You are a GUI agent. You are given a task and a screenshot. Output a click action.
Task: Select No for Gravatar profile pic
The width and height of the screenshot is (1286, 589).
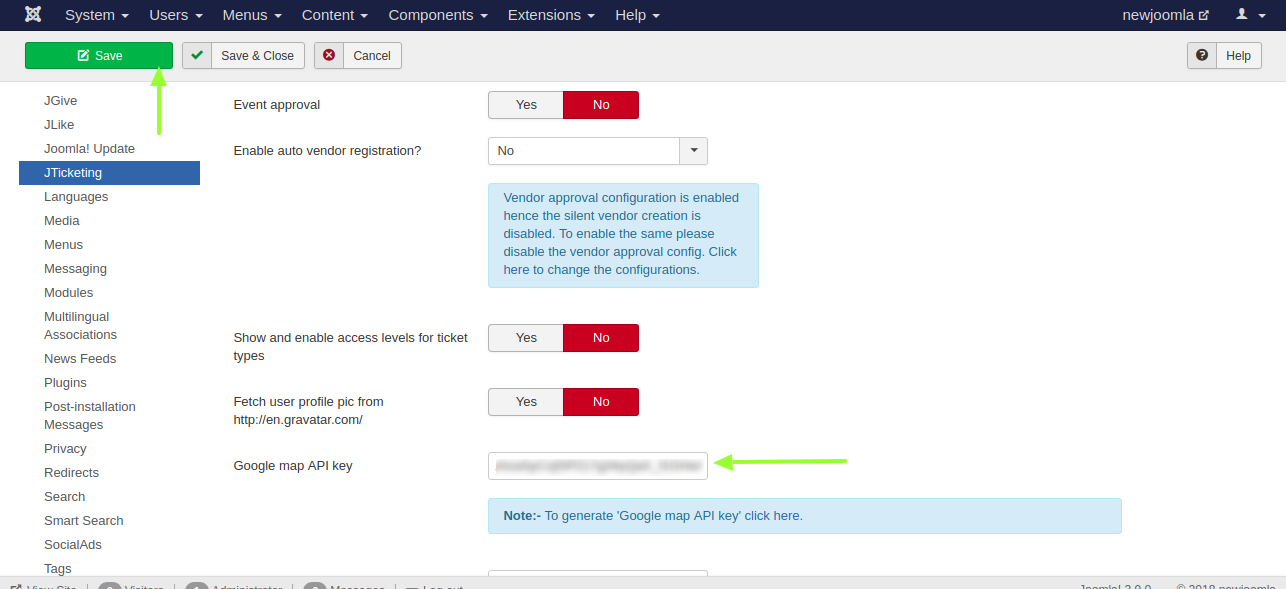600,402
